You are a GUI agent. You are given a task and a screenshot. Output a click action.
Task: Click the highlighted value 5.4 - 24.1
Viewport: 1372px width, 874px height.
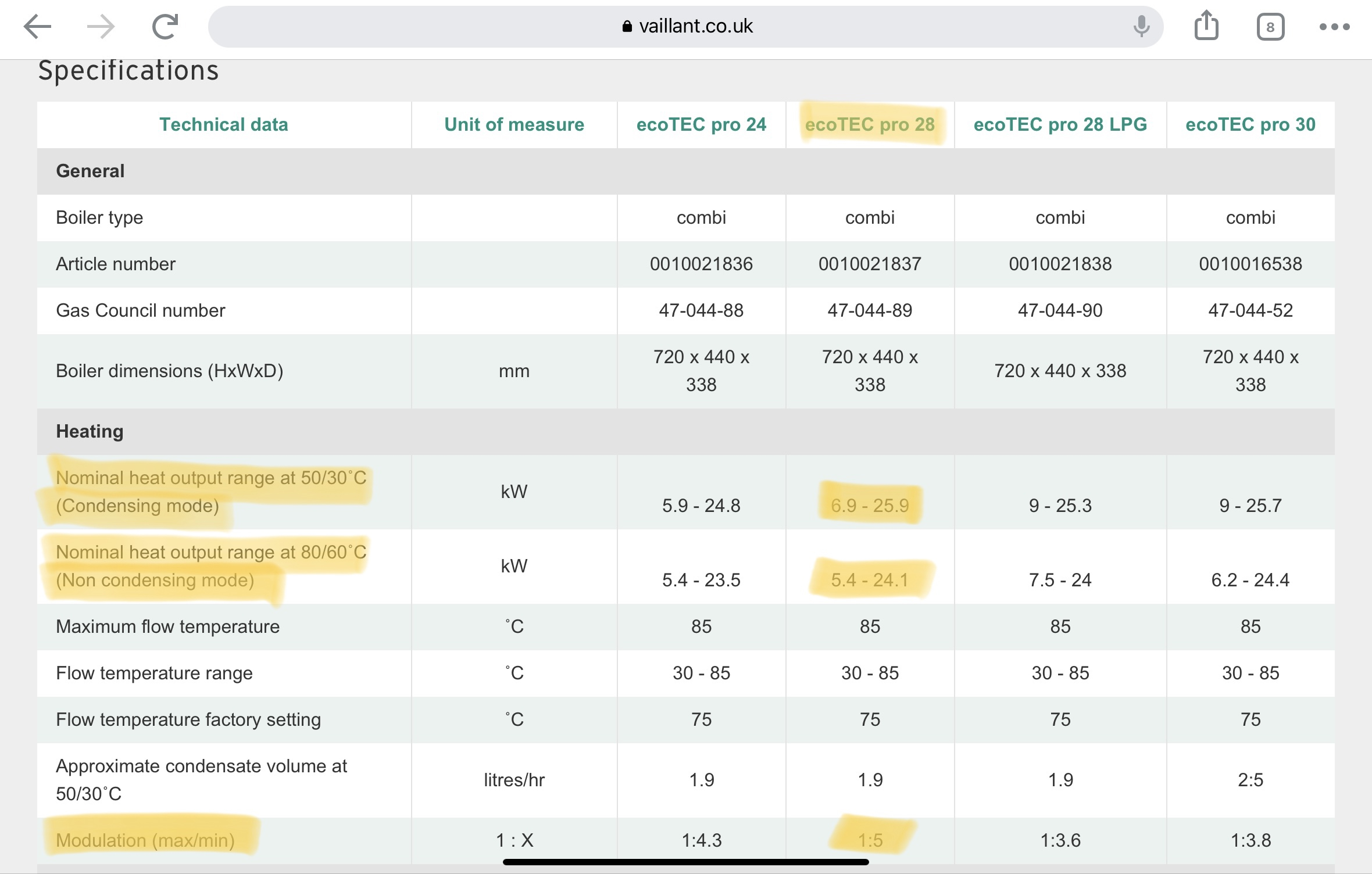tap(870, 580)
